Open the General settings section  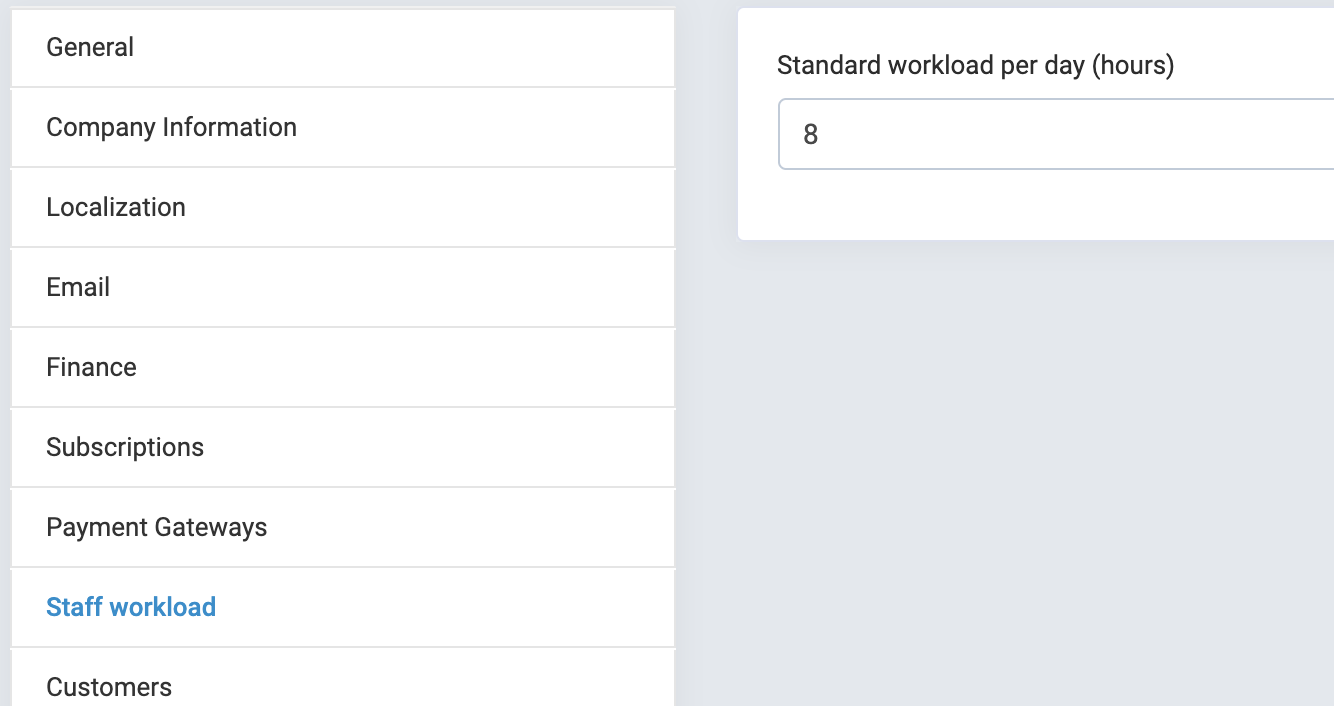tap(90, 48)
